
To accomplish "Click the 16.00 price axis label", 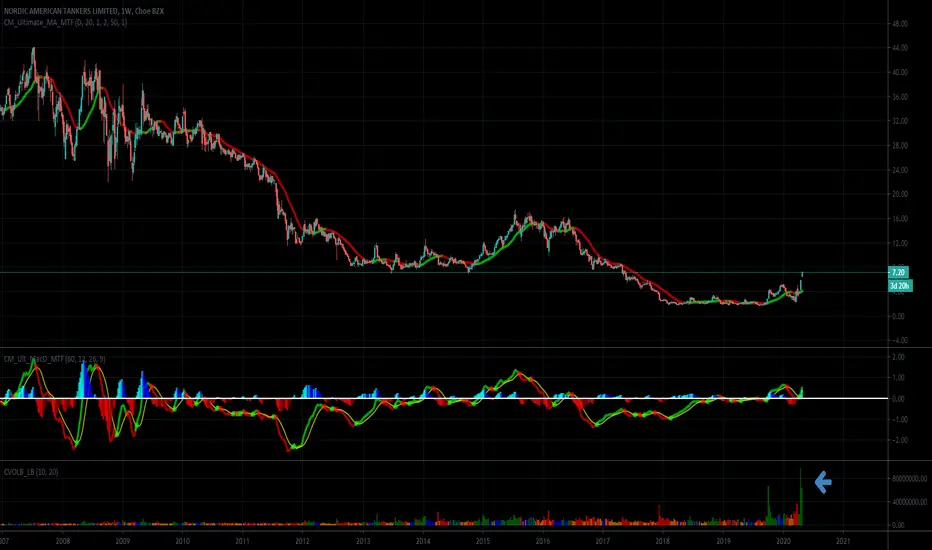I will point(900,218).
